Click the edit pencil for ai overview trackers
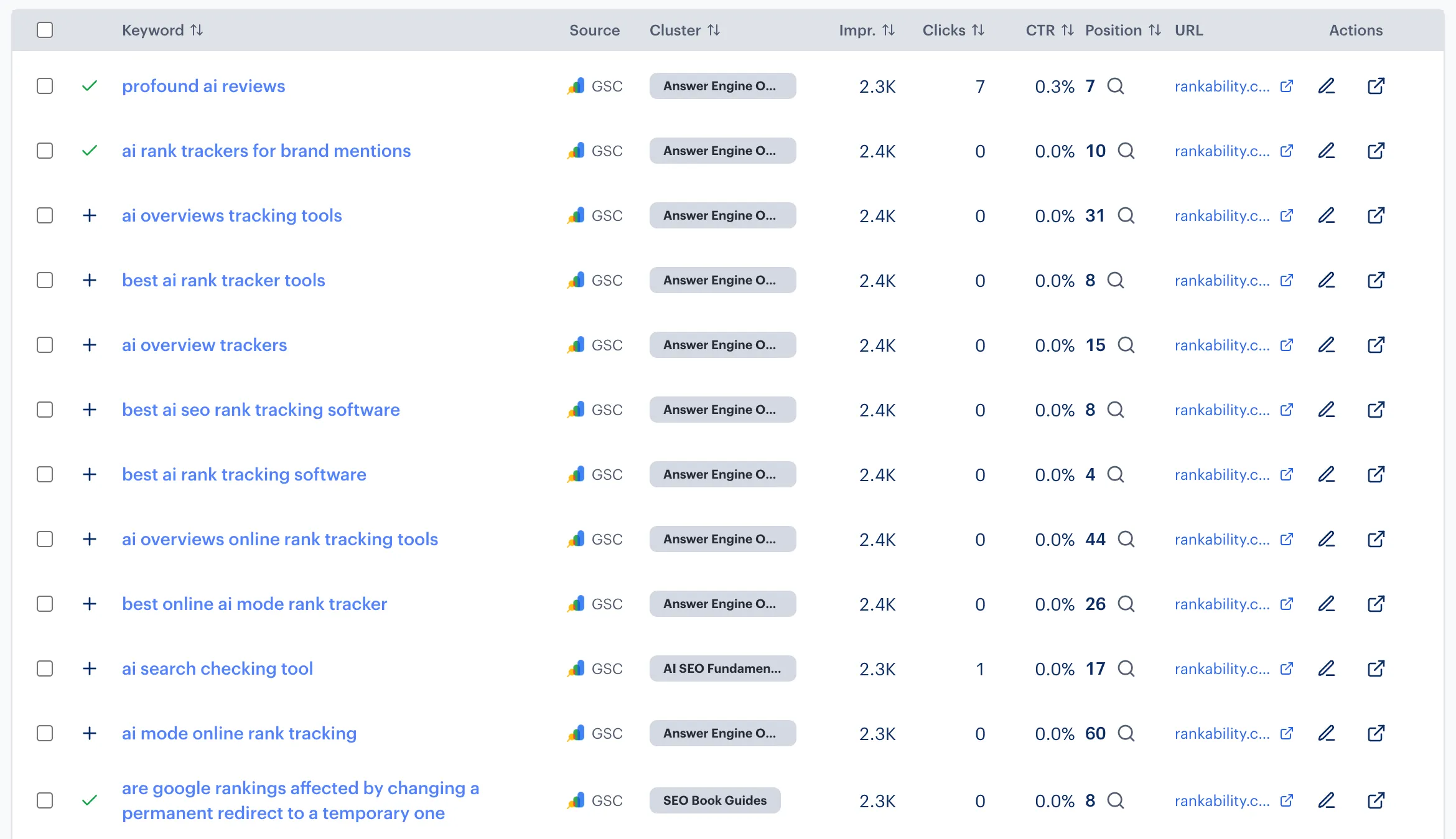 (x=1327, y=345)
